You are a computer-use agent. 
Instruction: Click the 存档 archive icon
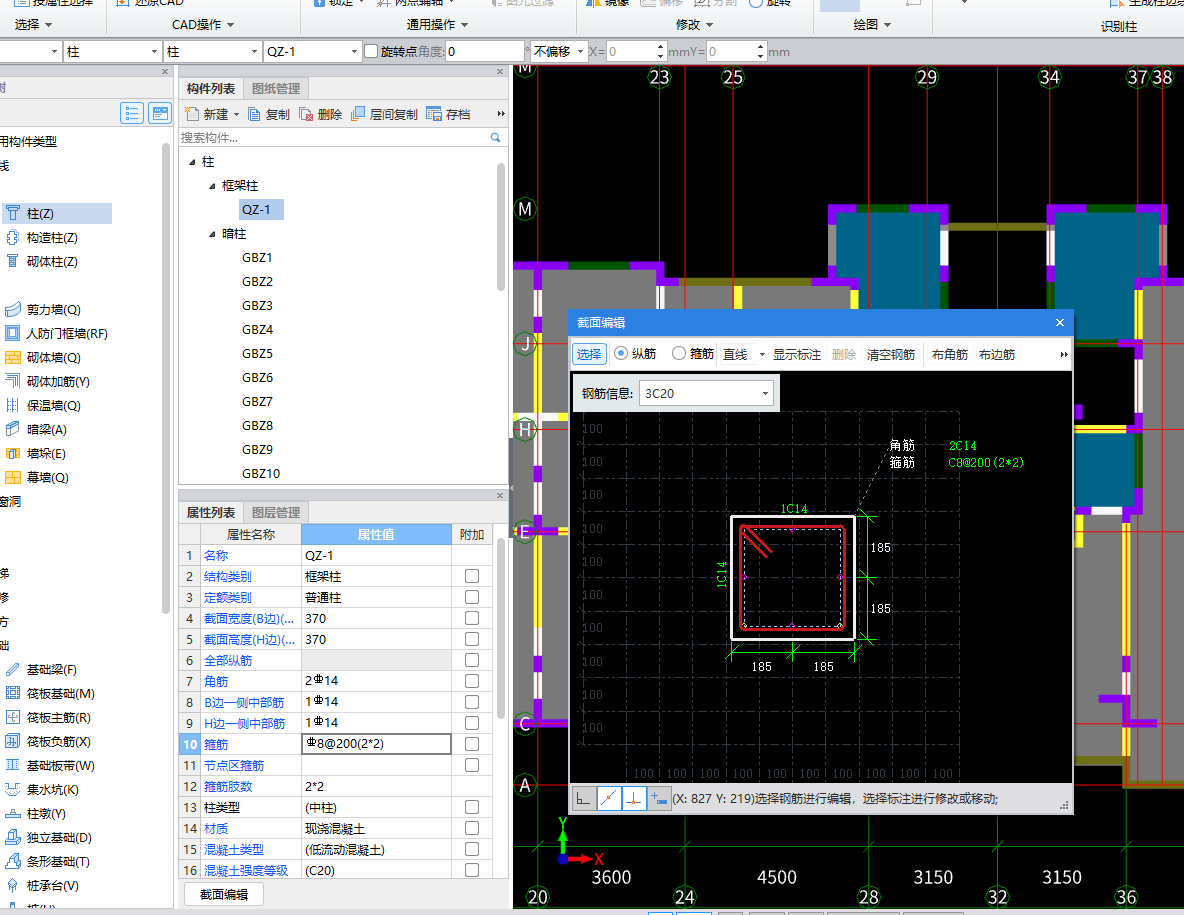(434, 114)
